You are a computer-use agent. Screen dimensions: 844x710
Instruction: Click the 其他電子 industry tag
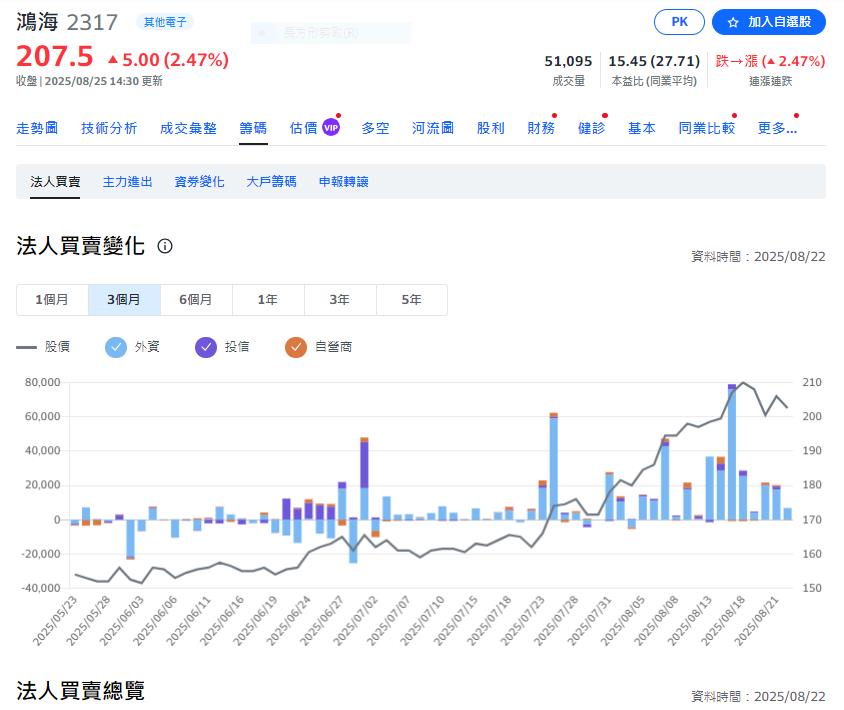click(165, 22)
